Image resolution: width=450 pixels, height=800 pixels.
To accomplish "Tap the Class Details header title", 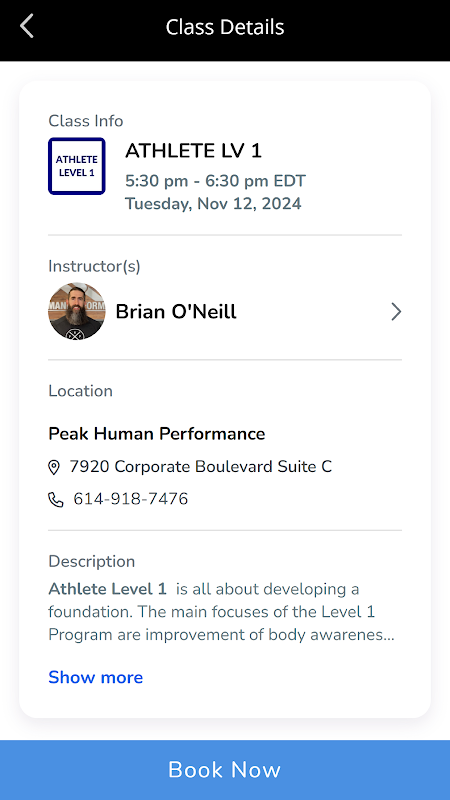I will click(x=225, y=27).
